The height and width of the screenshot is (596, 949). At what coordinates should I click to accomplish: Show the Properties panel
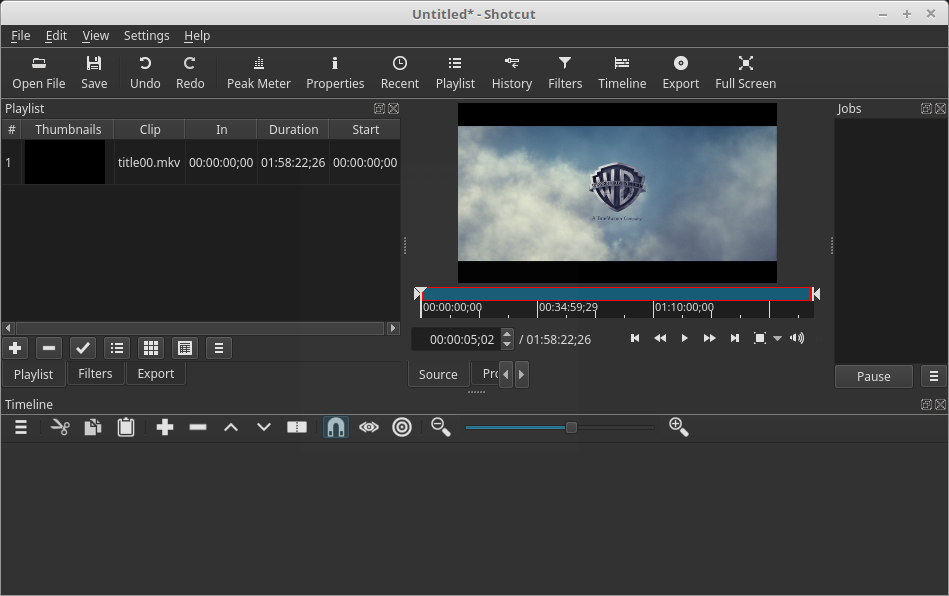(x=335, y=73)
